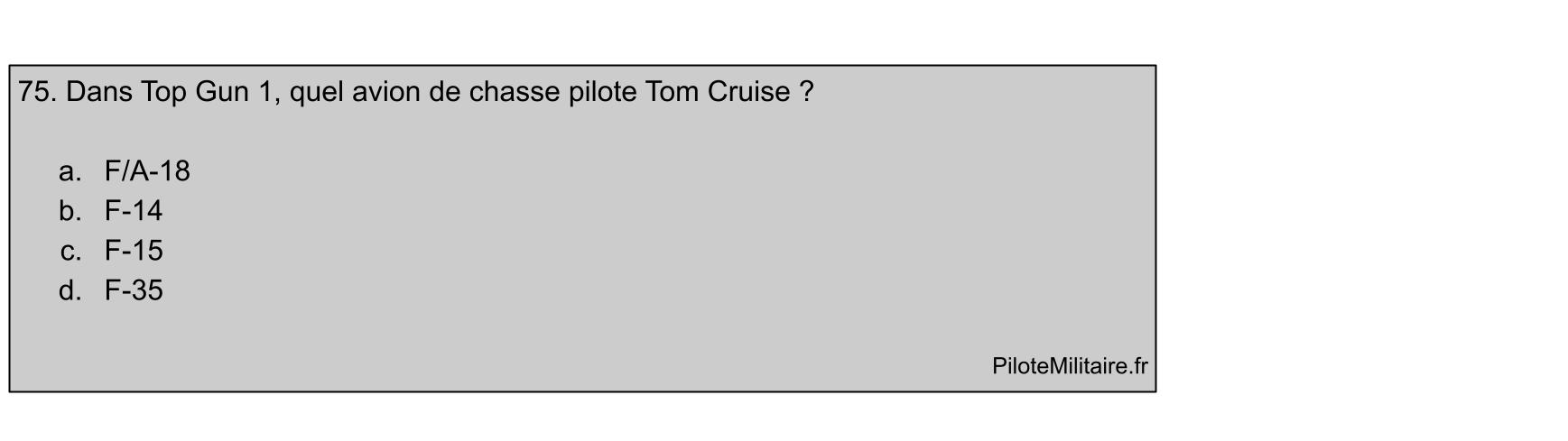Choose the F-14 answer option

click(x=134, y=211)
